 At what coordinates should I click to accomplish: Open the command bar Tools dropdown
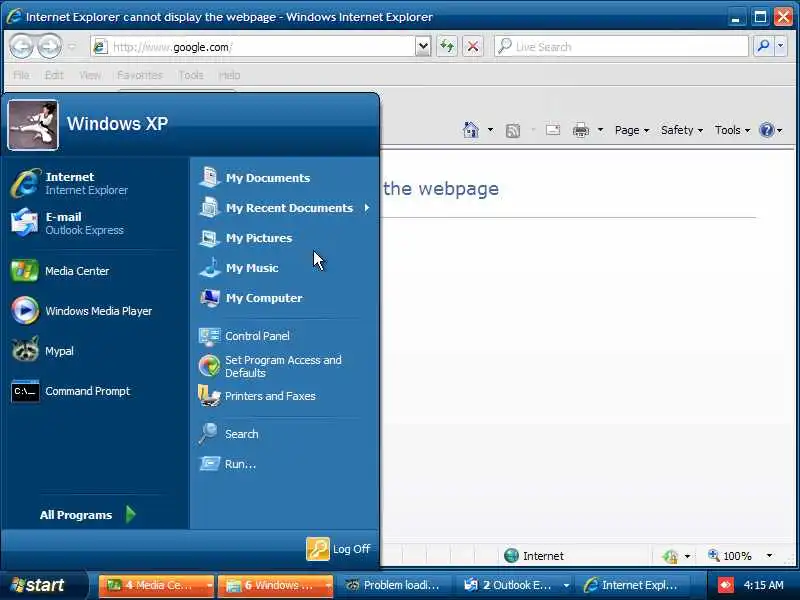pyautogui.click(x=732, y=130)
